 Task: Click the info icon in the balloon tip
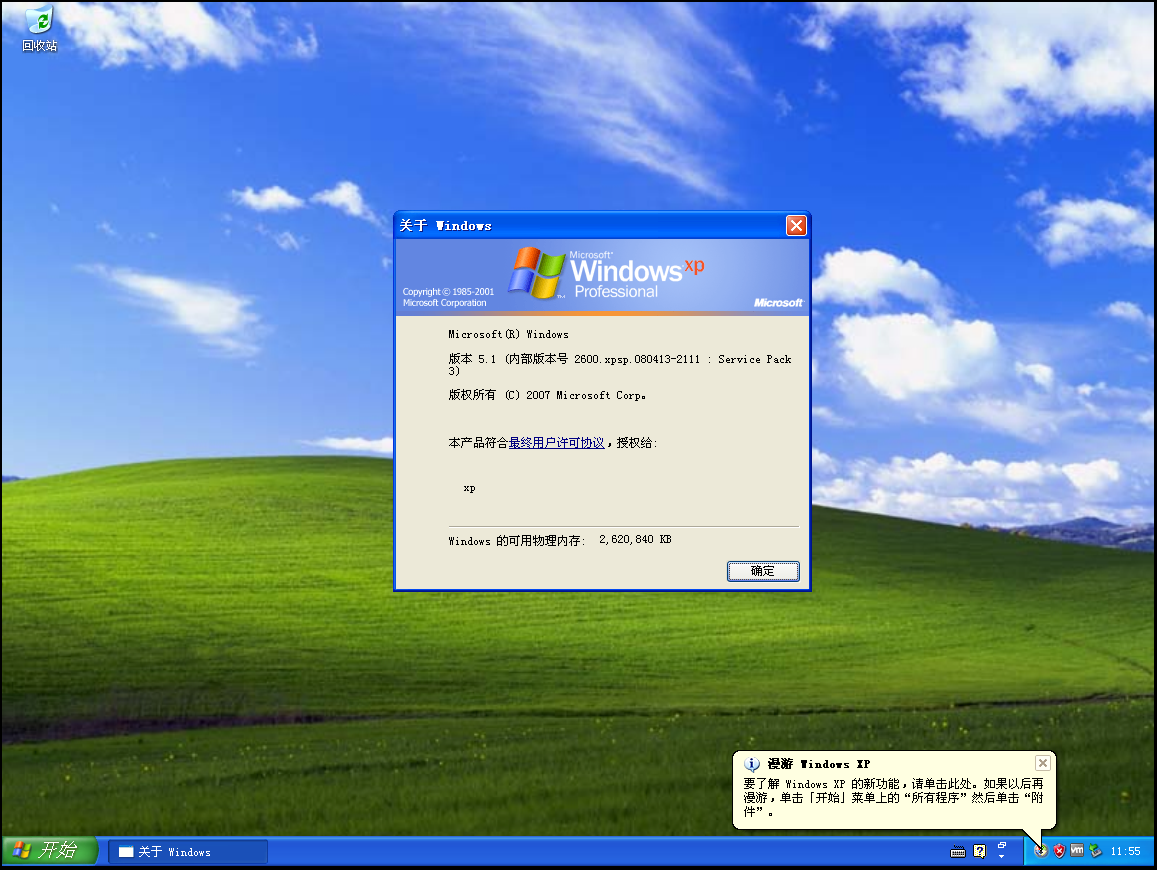[x=752, y=764]
